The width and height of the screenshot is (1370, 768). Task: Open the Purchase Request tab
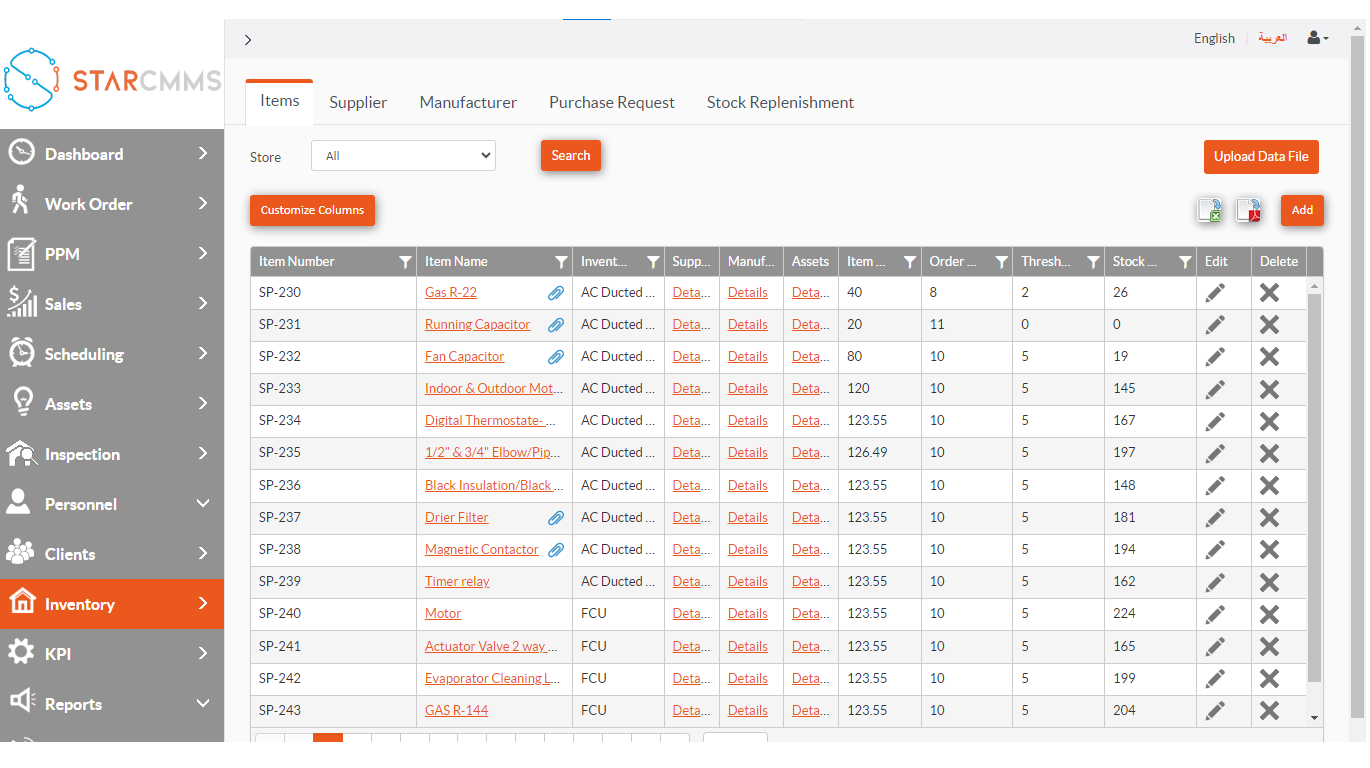click(x=611, y=103)
